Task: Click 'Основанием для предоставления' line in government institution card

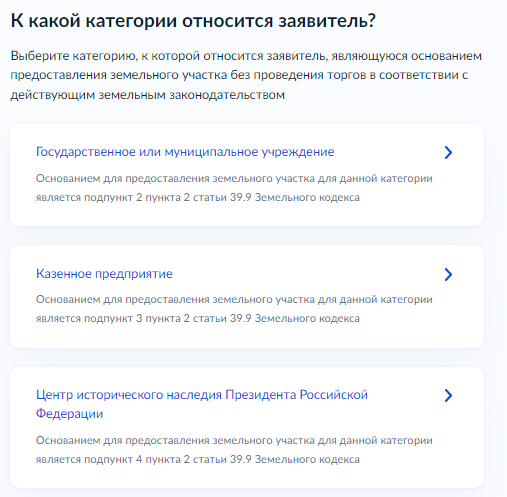Action: [234, 178]
